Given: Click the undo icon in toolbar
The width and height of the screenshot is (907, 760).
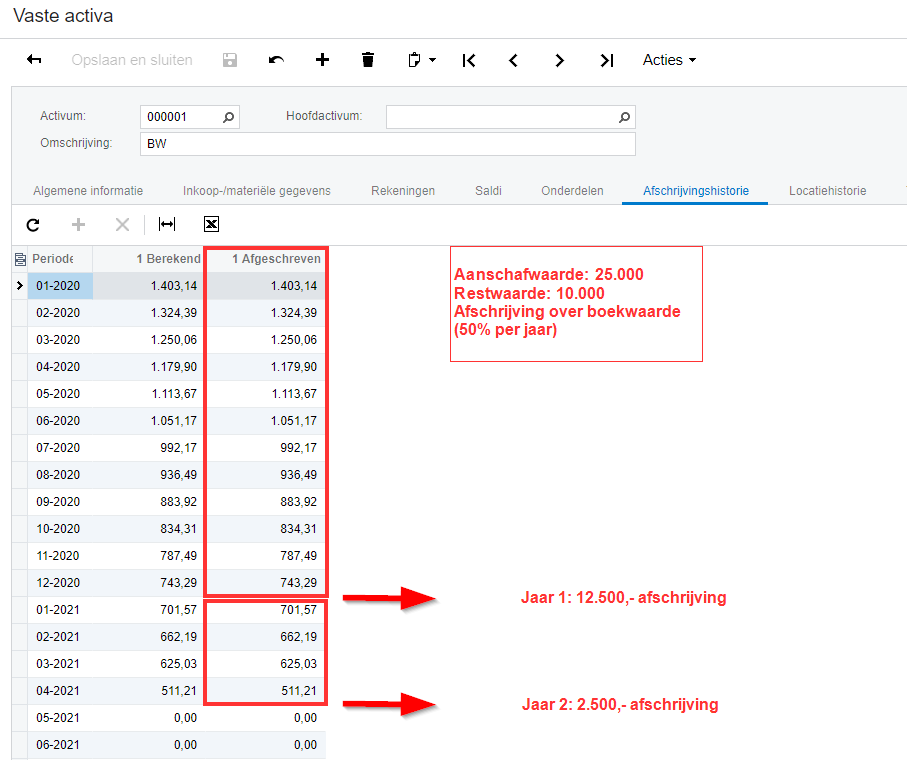Looking at the screenshot, I should tap(276, 60).
